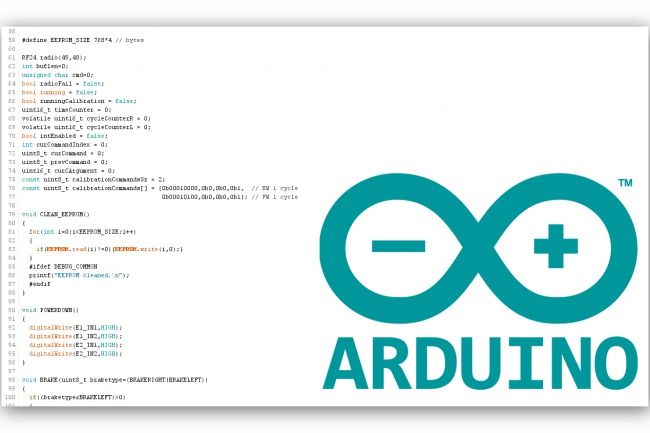
Task: Click the 'unsigned char cmd=0;' declaration
Action: point(58,75)
